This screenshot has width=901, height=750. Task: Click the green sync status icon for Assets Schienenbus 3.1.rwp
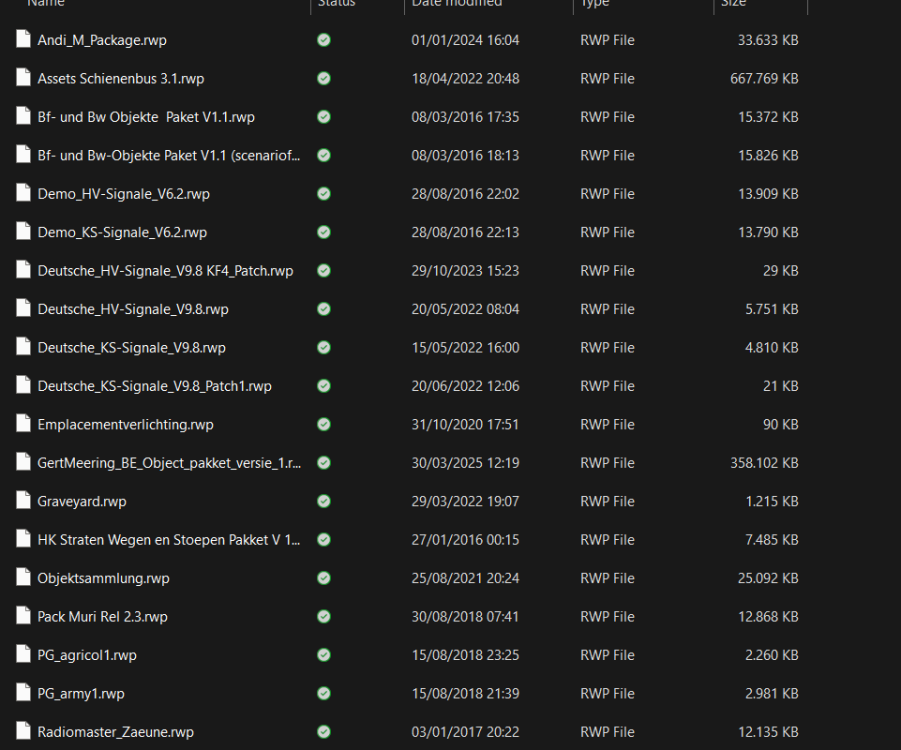[x=322, y=78]
